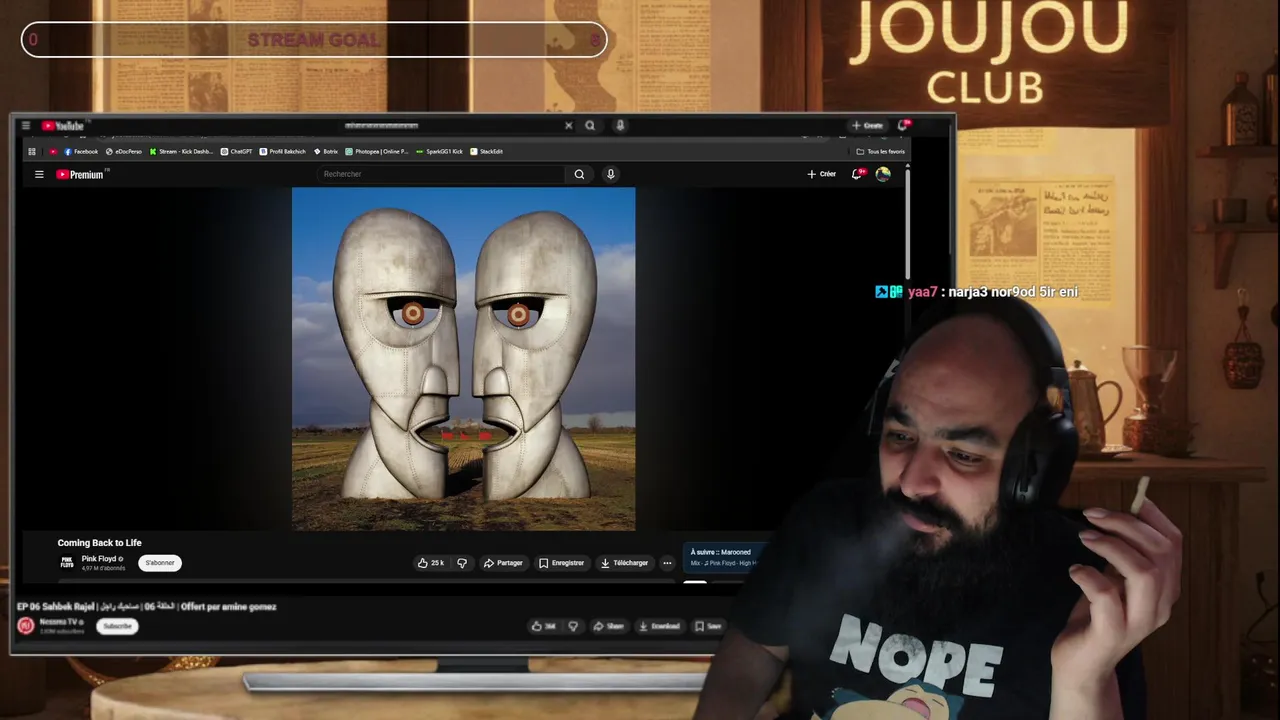This screenshot has height=720, width=1280.
Task: Click the Télécharger button
Action: 624,563
